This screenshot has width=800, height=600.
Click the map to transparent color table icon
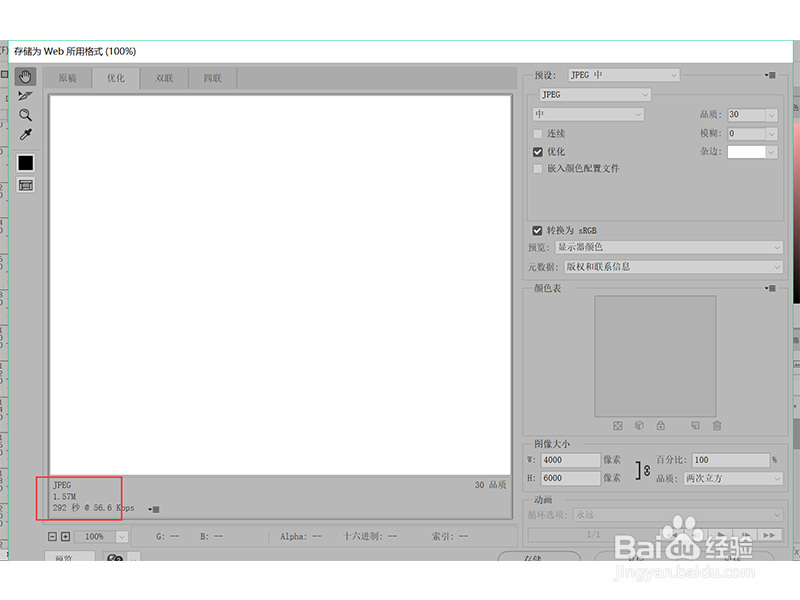618,426
